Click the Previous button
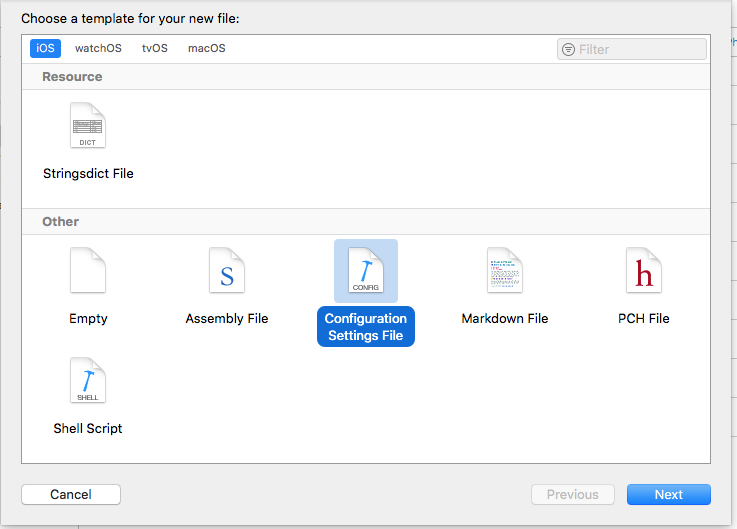 pos(572,494)
